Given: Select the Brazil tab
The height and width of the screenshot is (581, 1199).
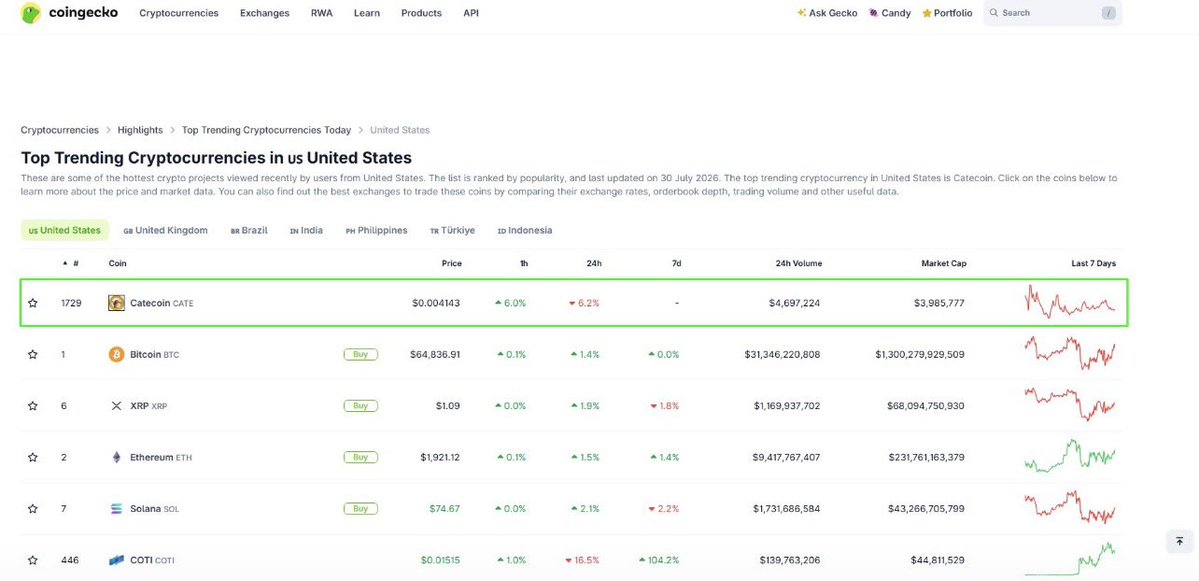Looking at the screenshot, I should pos(249,230).
